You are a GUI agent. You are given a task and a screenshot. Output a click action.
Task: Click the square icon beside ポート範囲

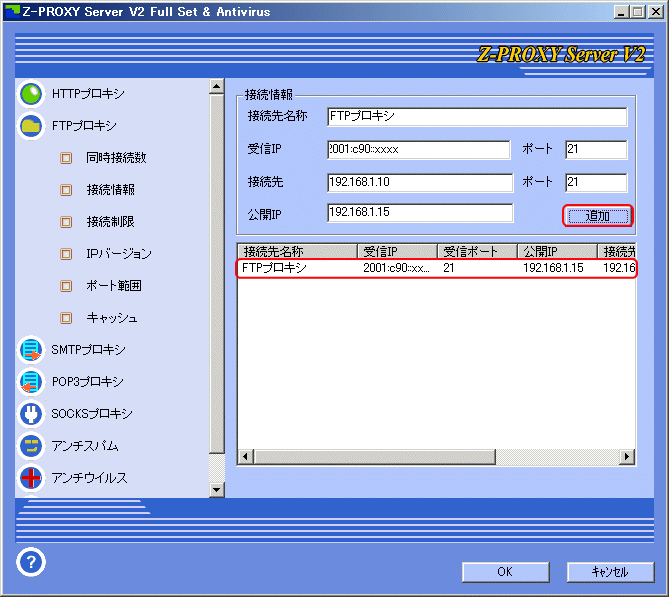point(66,286)
